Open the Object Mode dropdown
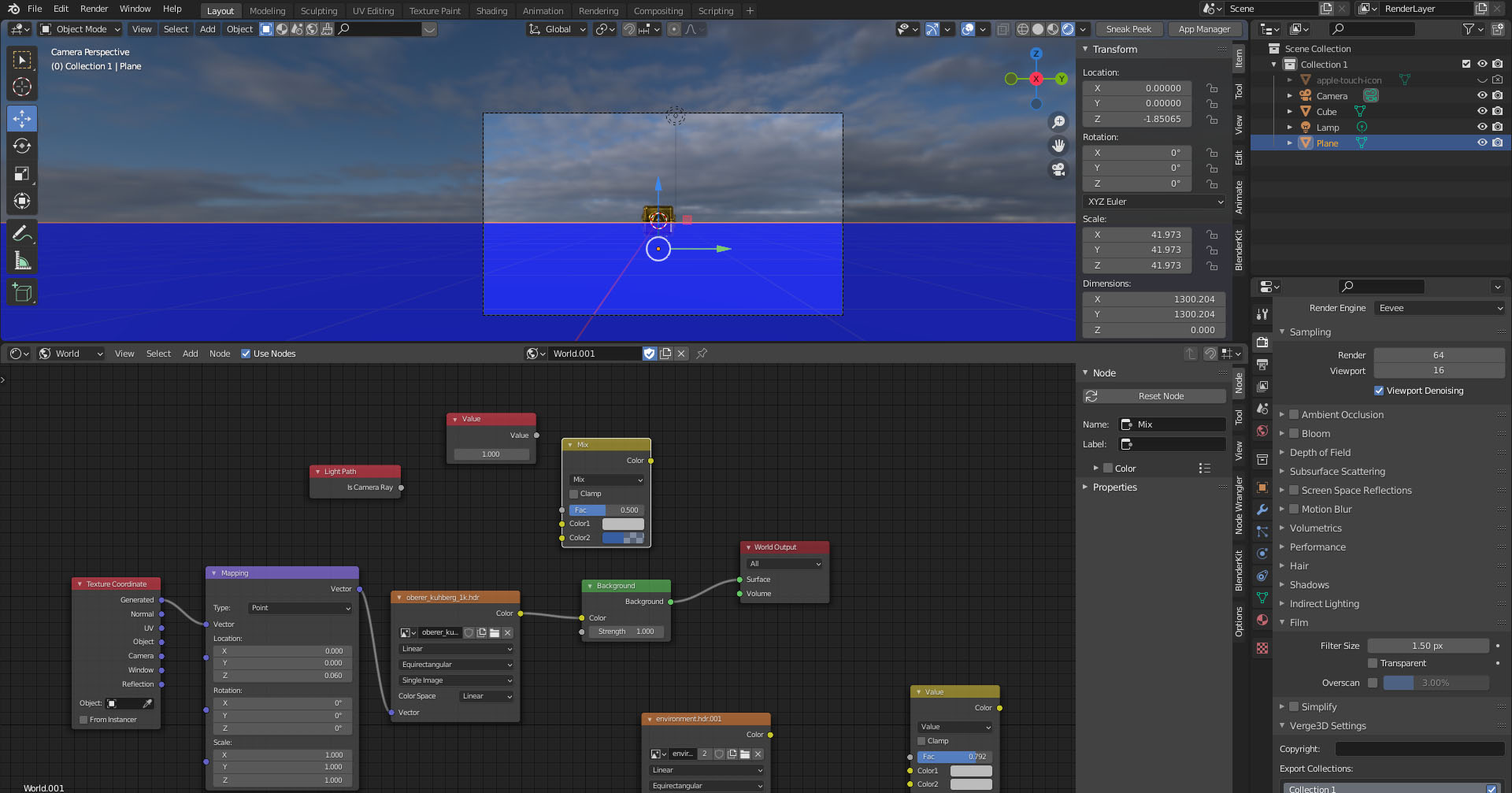This screenshot has width=1512, height=793. point(80,29)
